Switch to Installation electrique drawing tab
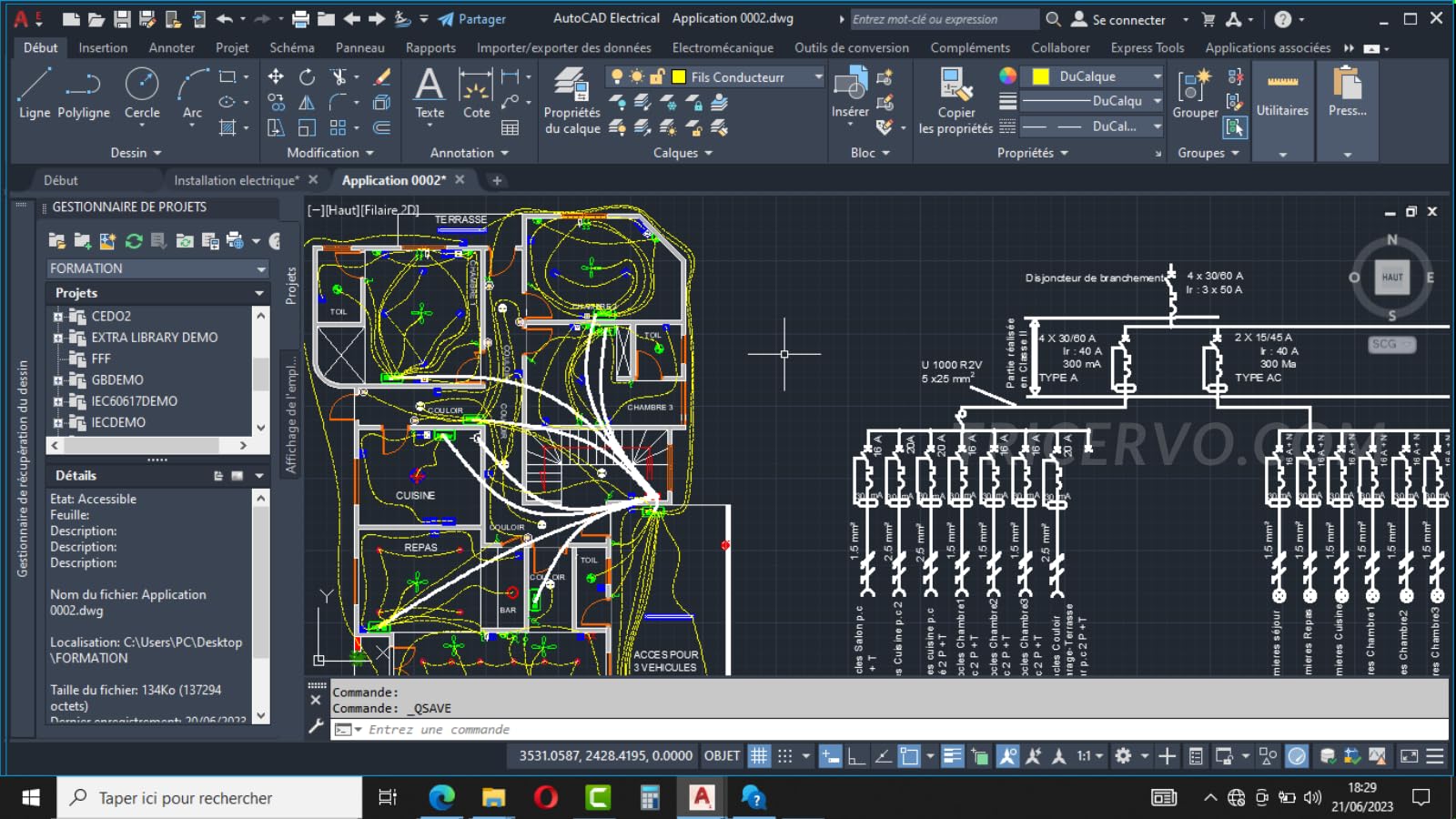The width and height of the screenshot is (1456, 819). [236, 180]
